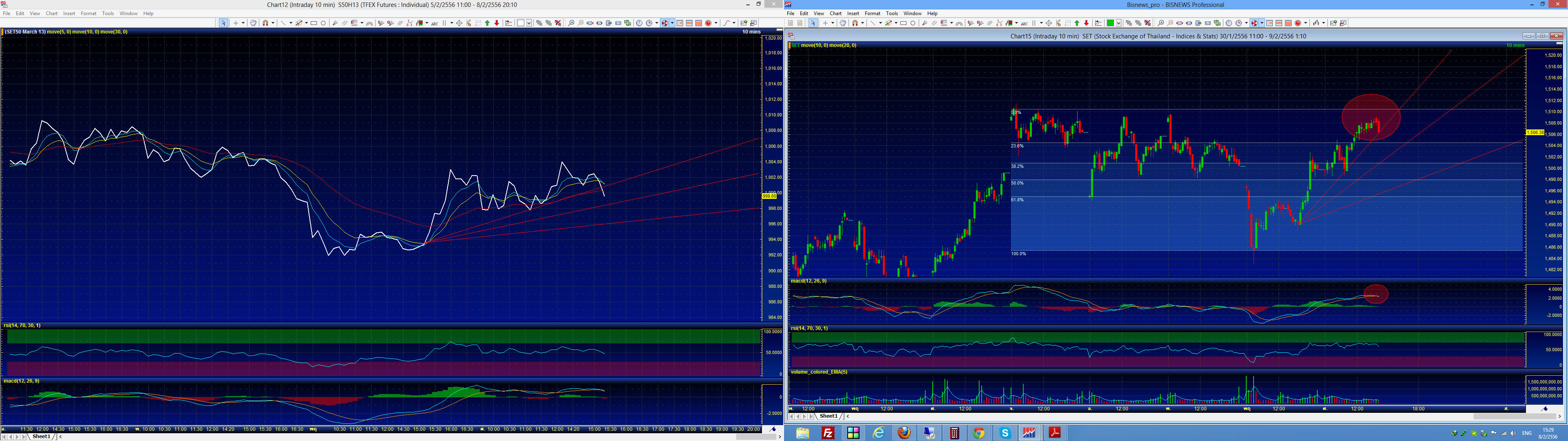Open the color picker dropdown arrow in right toolbar

point(1118,23)
